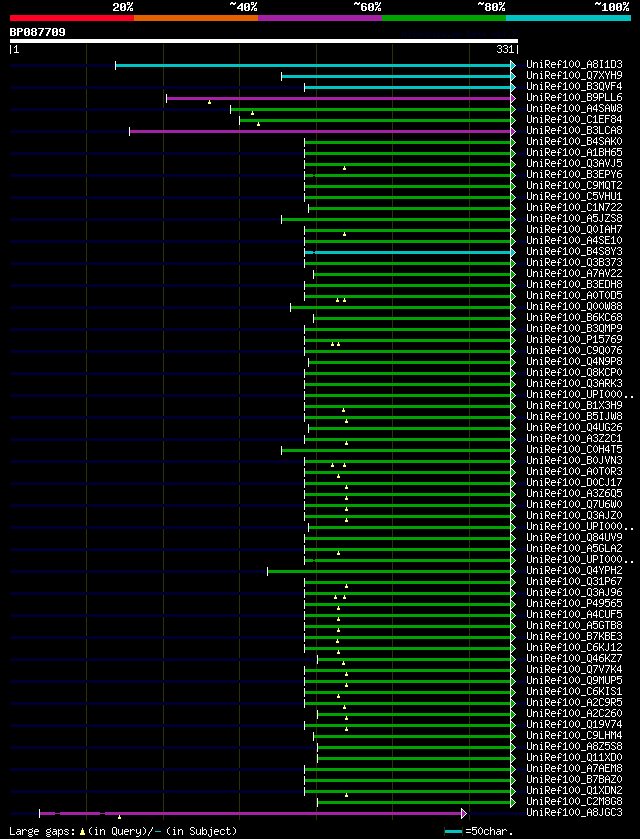Click the query end position label 331
Screen dimensions: 640x839
tap(506, 50)
